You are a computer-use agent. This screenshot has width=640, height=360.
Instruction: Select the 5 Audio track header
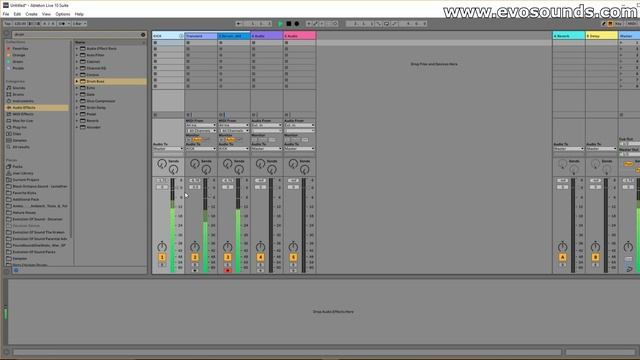[x=300, y=36]
